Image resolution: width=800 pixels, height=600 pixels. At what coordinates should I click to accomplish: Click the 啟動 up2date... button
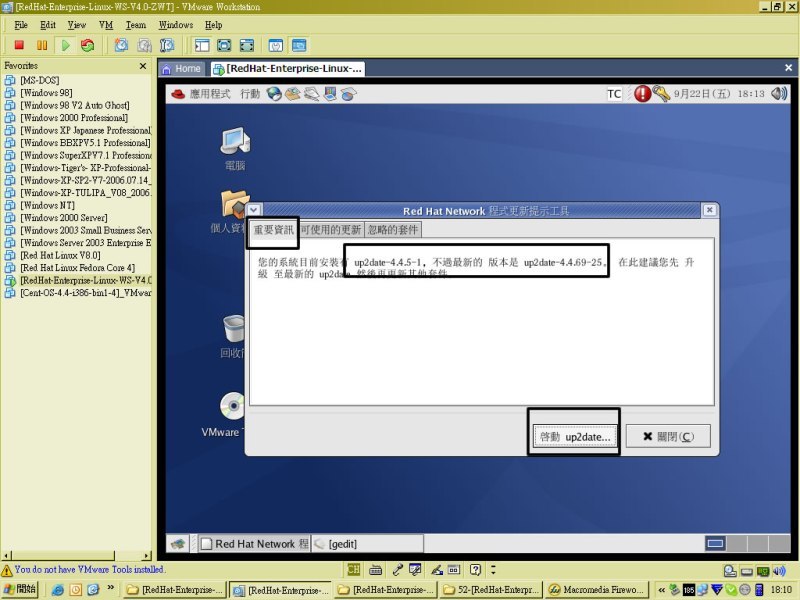[x=574, y=437]
